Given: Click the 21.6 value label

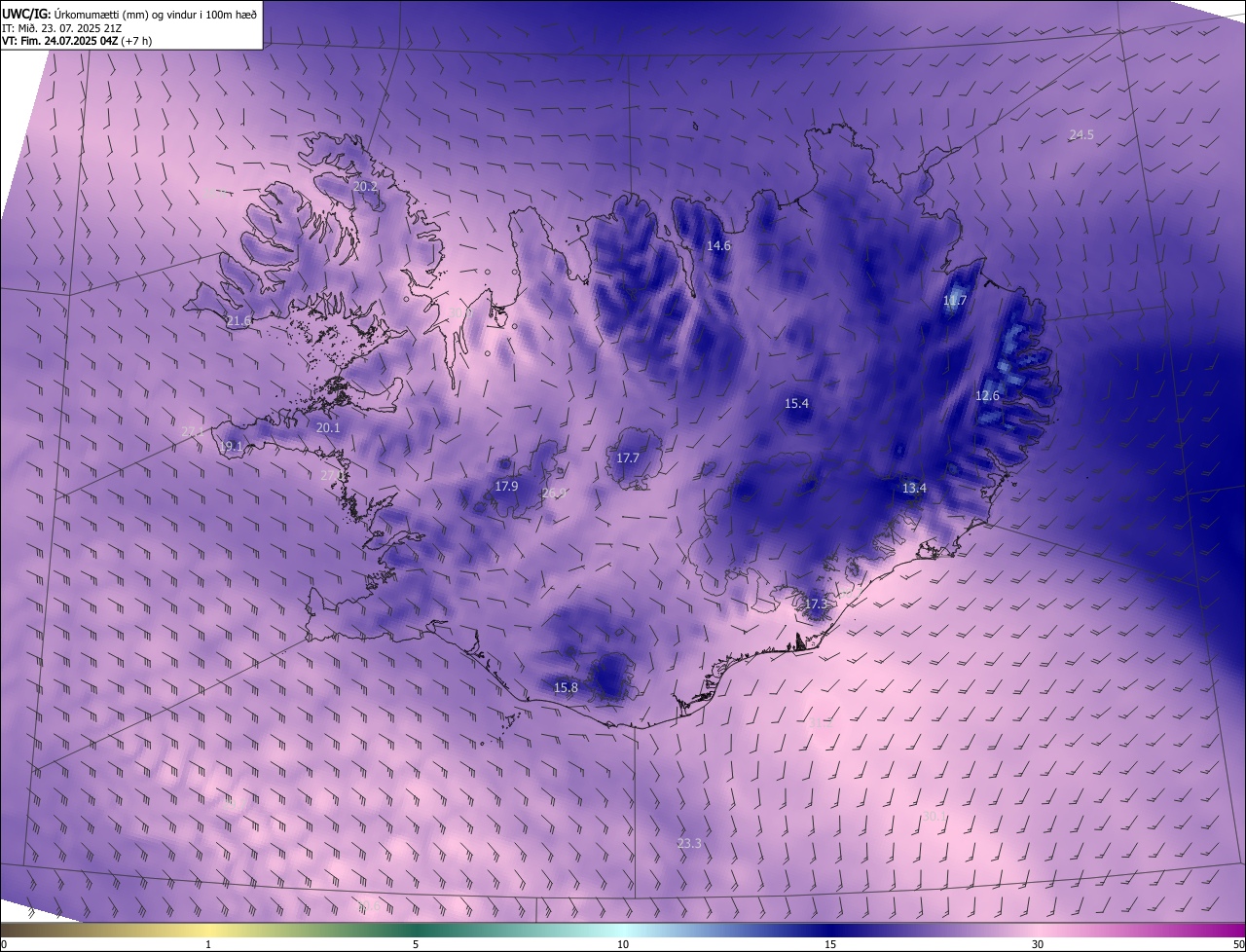Looking at the screenshot, I should tap(238, 321).
